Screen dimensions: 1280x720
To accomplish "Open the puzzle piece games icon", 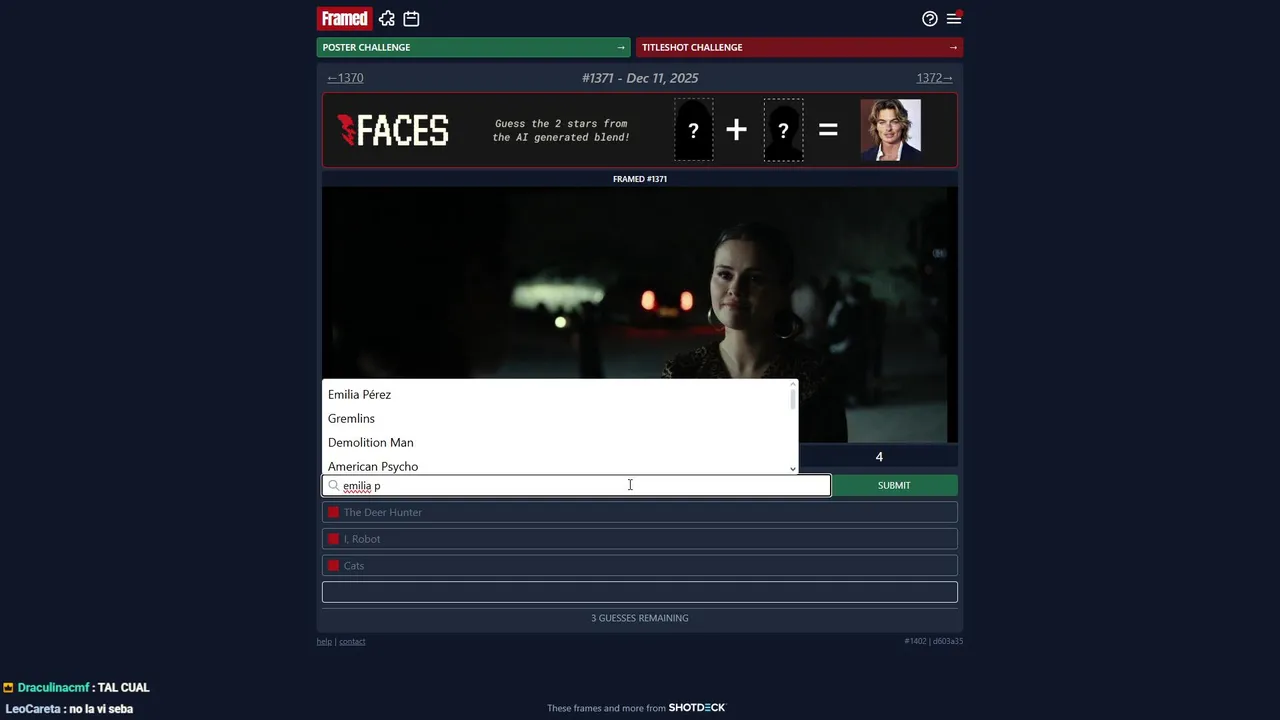I will (x=387, y=18).
